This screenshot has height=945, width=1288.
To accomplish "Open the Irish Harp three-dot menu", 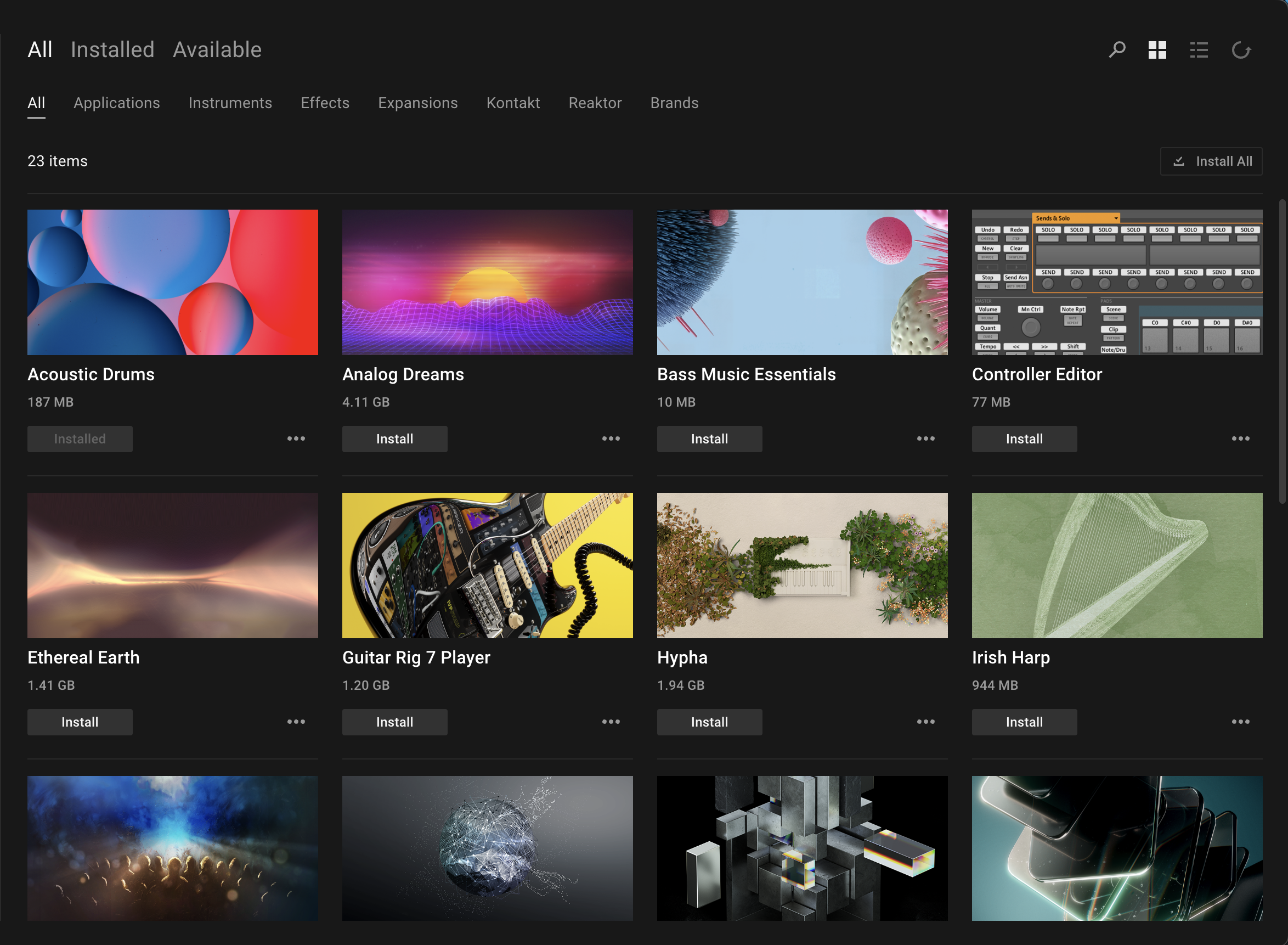I will click(x=1240, y=722).
